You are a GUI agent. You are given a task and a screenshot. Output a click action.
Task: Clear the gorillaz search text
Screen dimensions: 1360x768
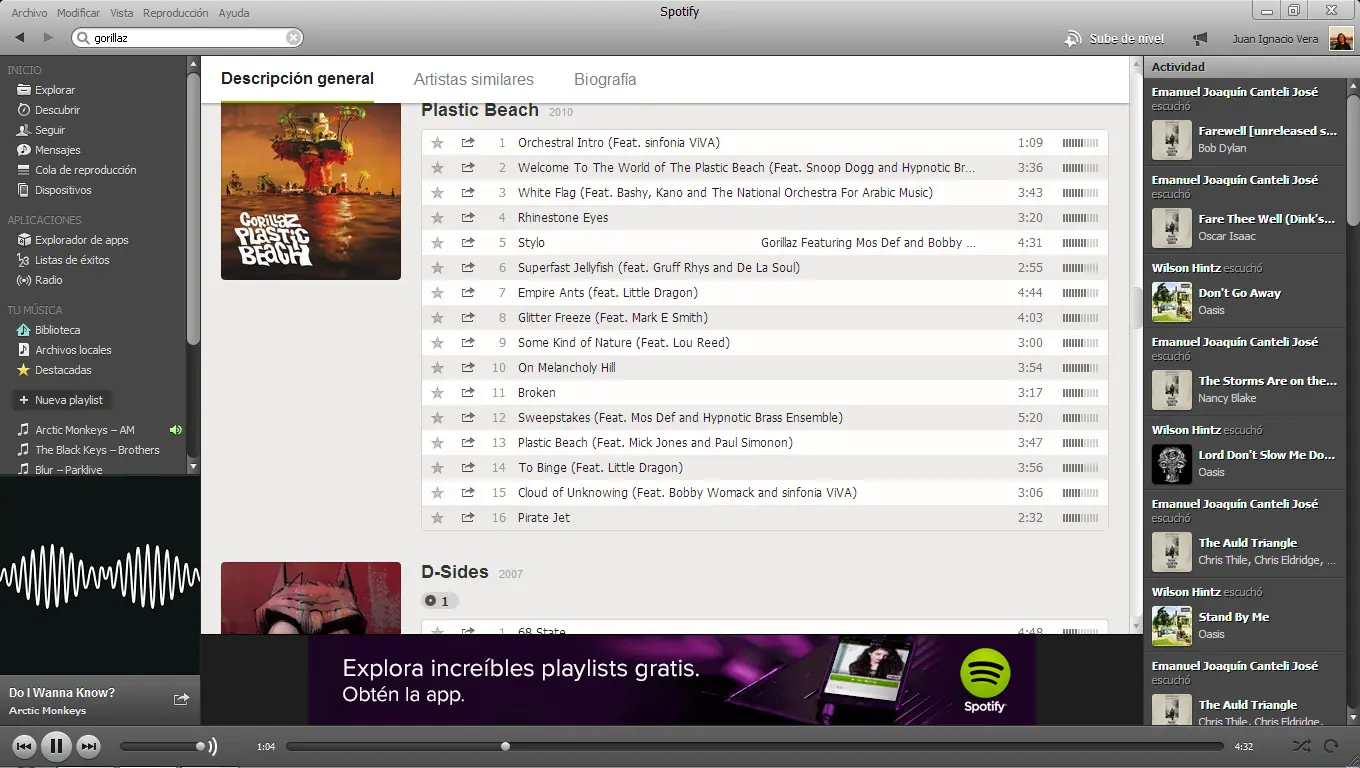coord(293,38)
